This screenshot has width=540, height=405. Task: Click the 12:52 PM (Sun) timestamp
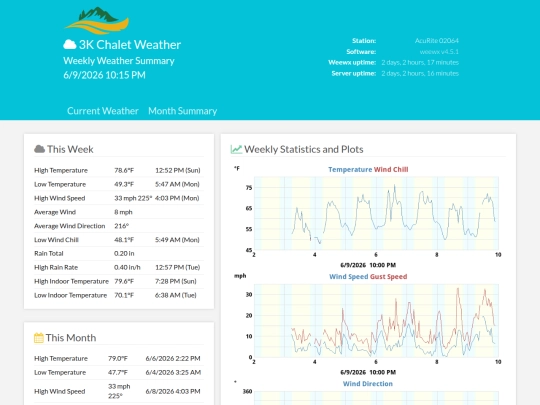178,170
